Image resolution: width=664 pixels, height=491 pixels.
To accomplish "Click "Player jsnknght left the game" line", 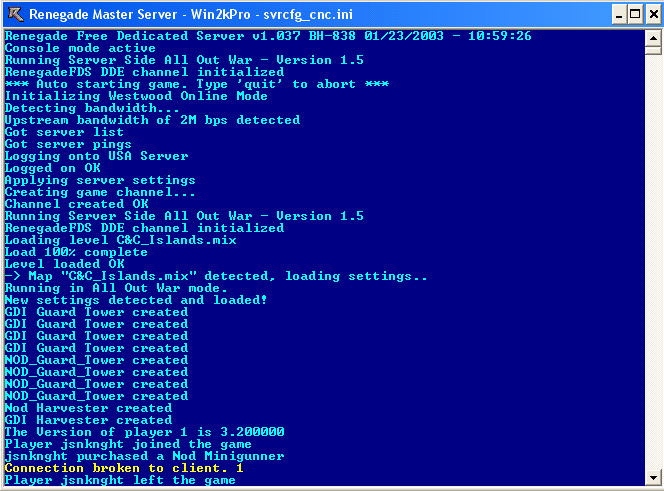I will (x=120, y=480).
